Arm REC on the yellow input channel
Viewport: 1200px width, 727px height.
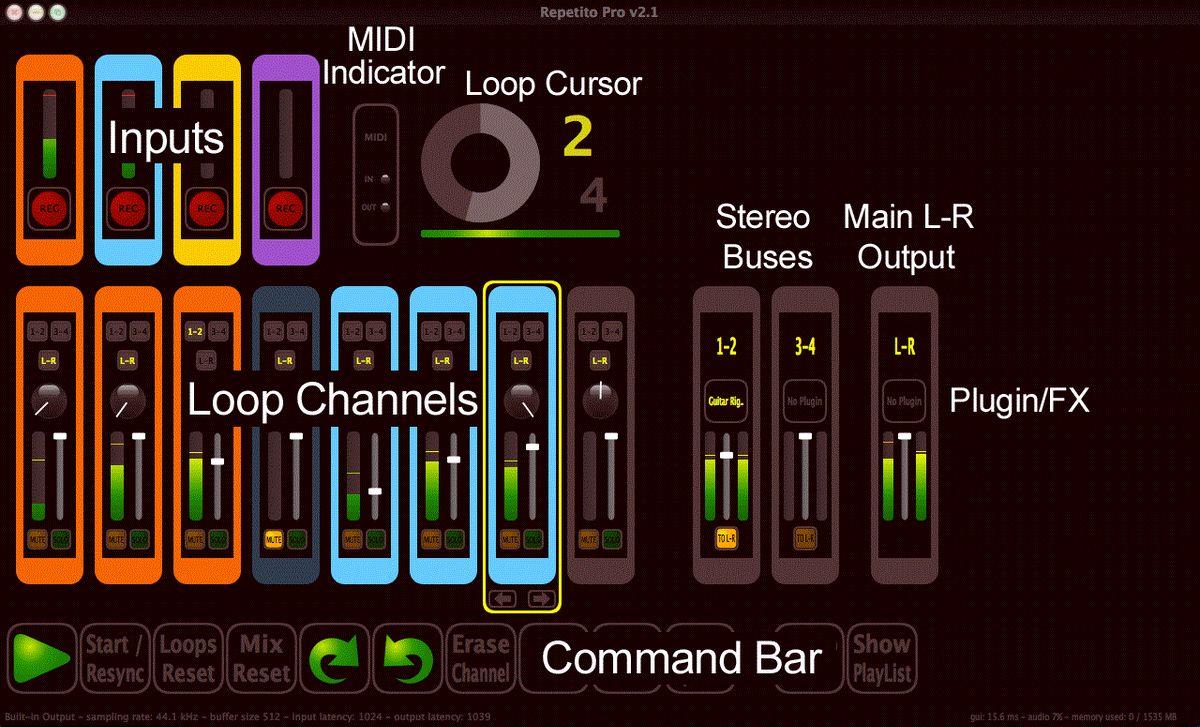coord(206,208)
